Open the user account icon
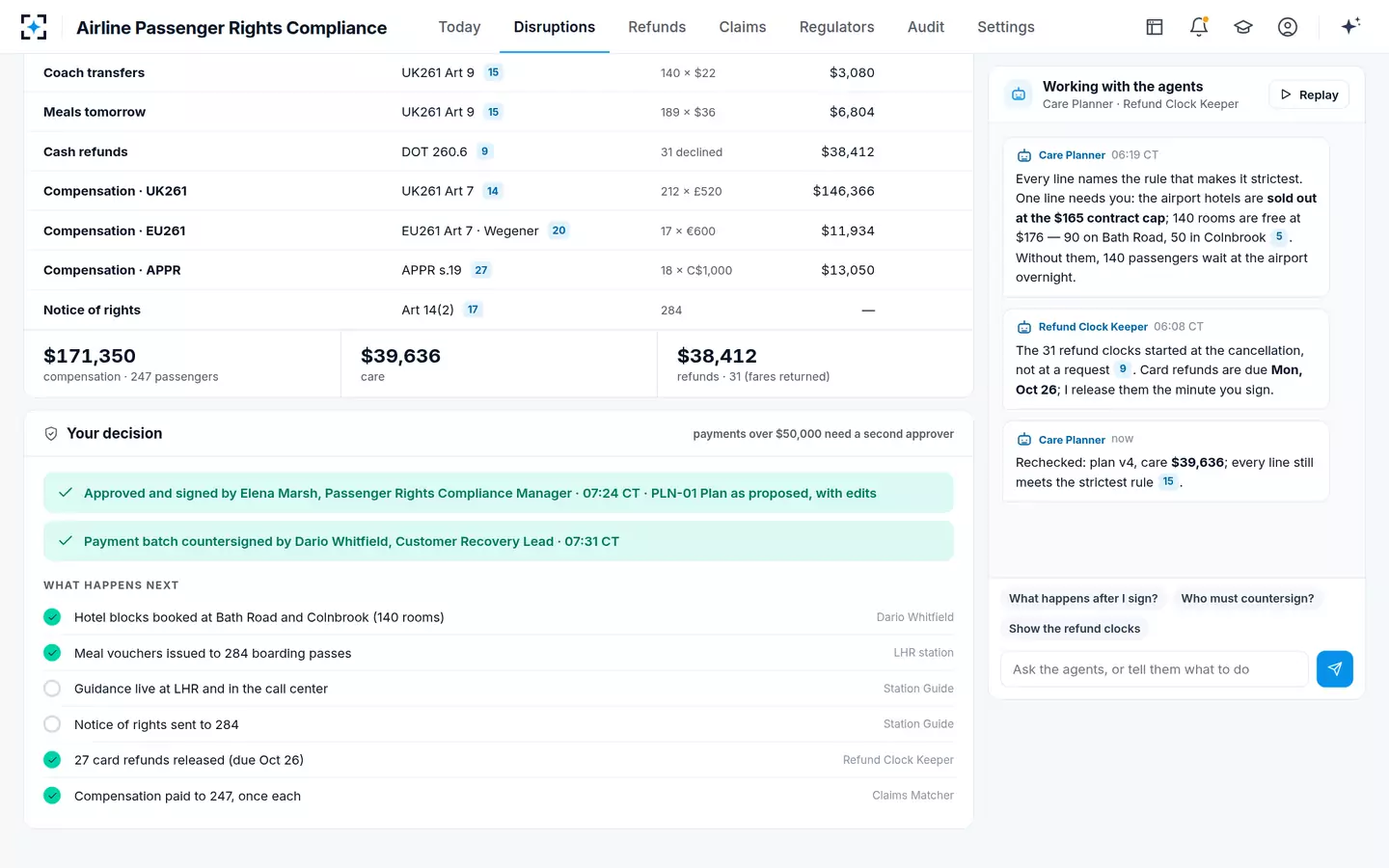 coord(1288,27)
